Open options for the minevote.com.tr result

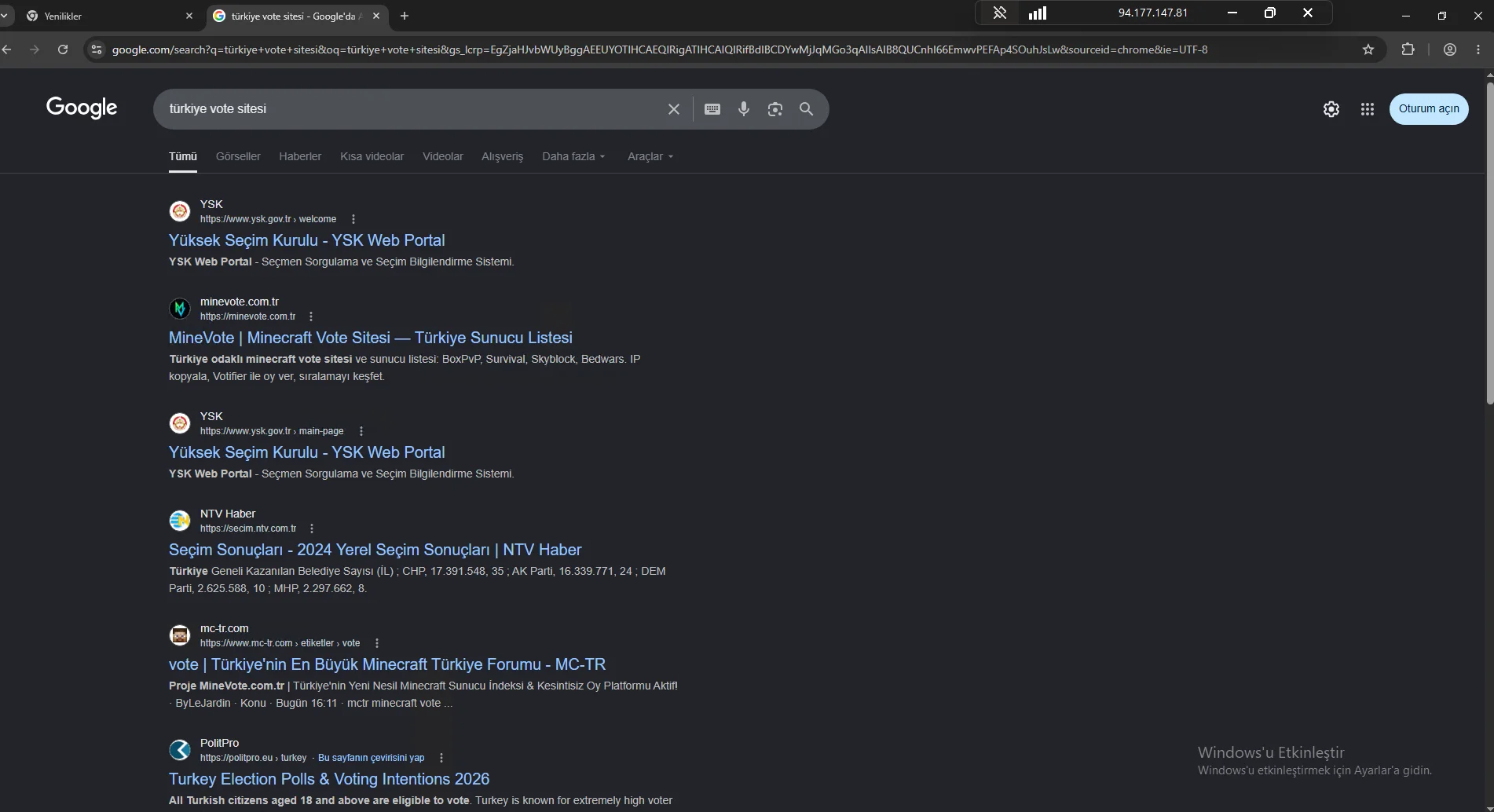coord(311,316)
